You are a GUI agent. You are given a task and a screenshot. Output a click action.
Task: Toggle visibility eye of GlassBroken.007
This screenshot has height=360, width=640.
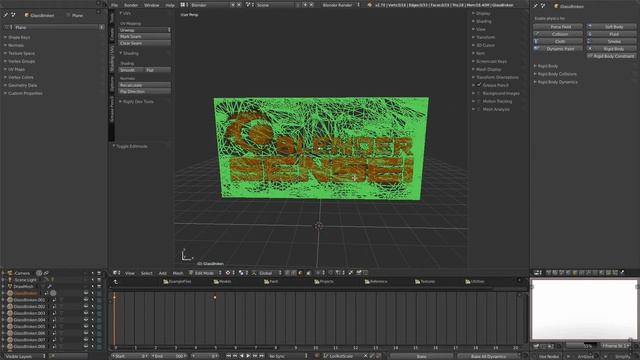point(86,340)
